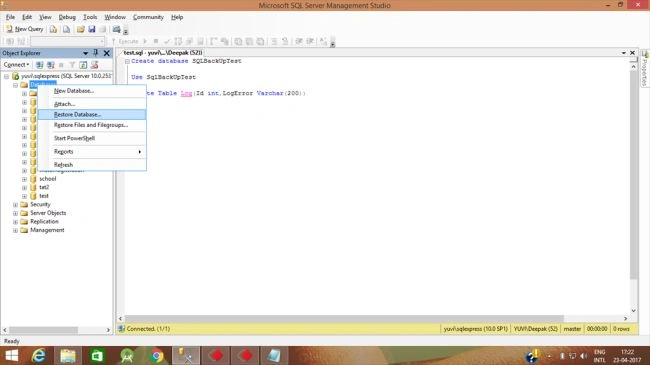Open the Connect dropdown in Object Explorer
Viewport: 650px width, 365px height.
coord(16,65)
